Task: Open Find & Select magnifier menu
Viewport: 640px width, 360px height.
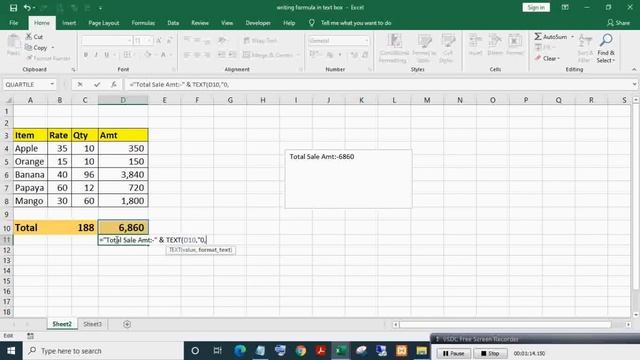Action: (606, 48)
